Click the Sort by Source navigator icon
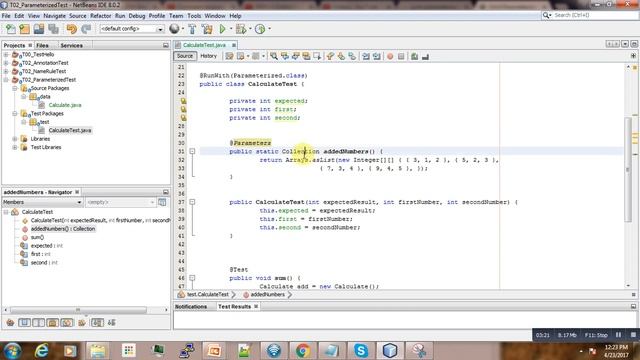 click(111, 322)
